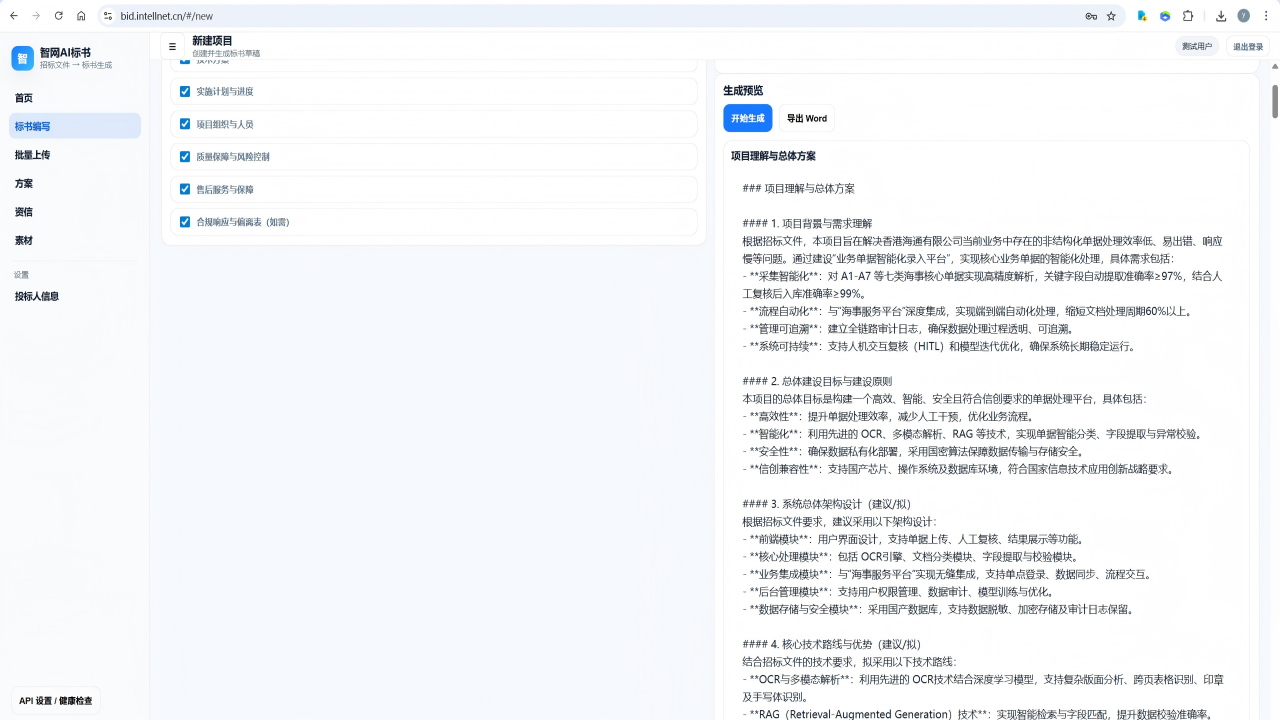Click the page vertical scrollbar thumb
The width and height of the screenshot is (1280, 720).
(1275, 101)
